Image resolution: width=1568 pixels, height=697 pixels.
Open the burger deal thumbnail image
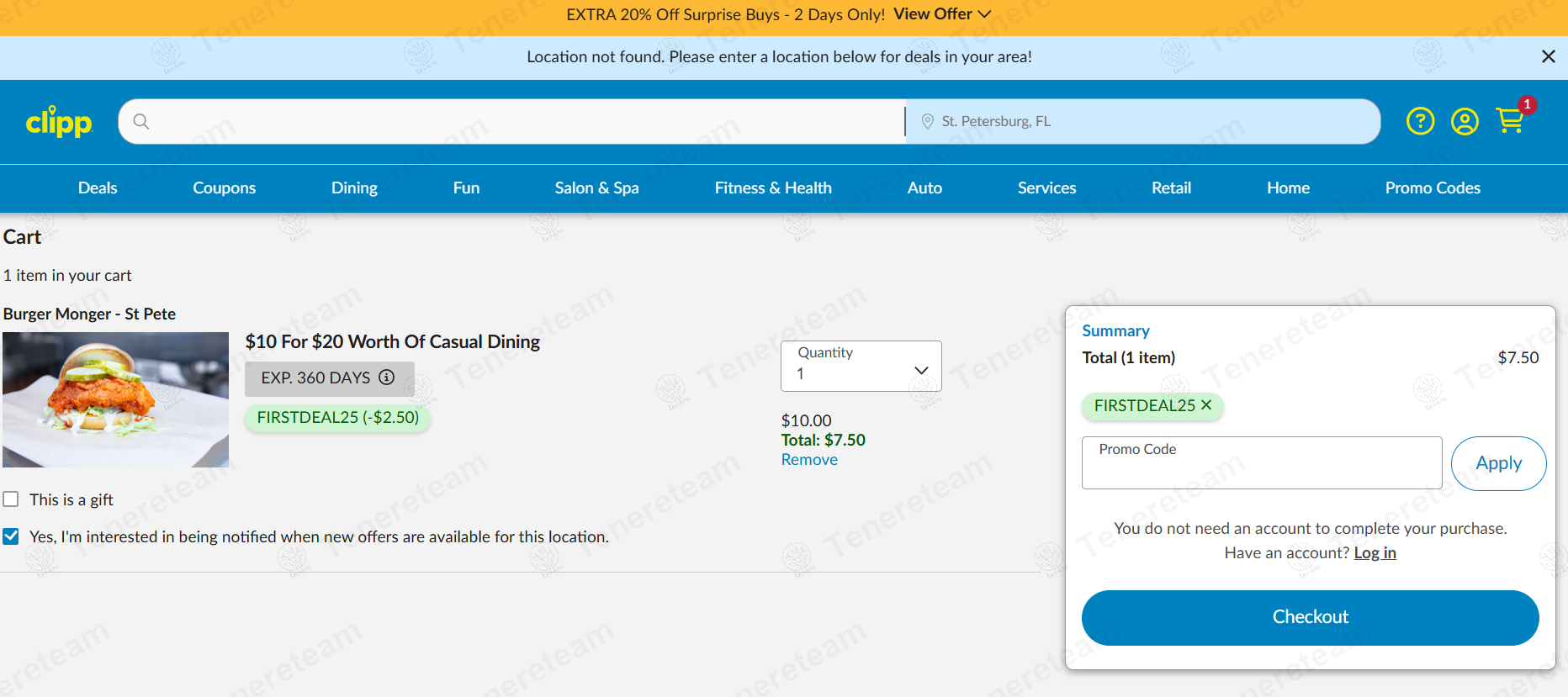click(x=116, y=399)
